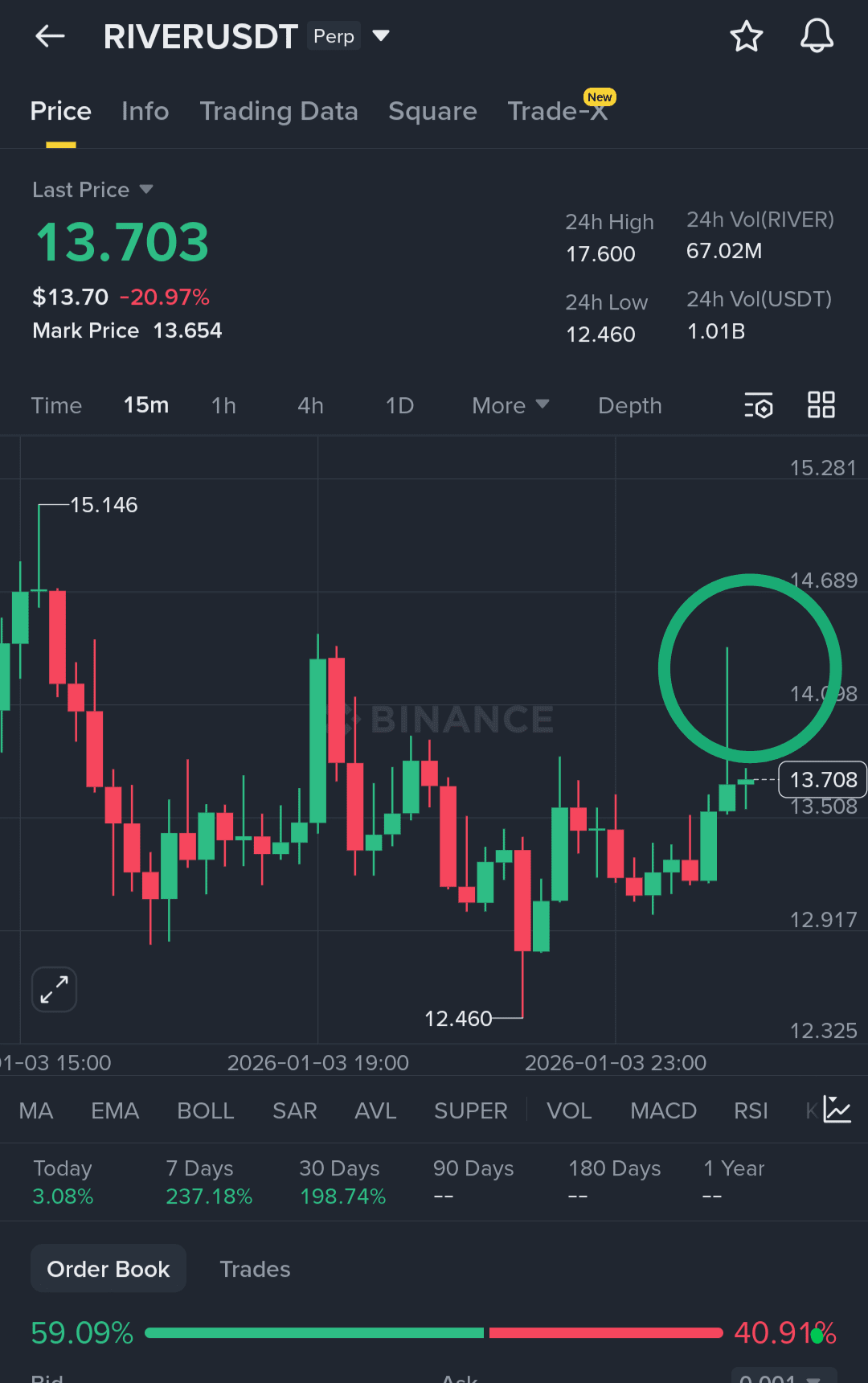
Task: Switch to the Order Book tab
Action: tap(108, 1268)
